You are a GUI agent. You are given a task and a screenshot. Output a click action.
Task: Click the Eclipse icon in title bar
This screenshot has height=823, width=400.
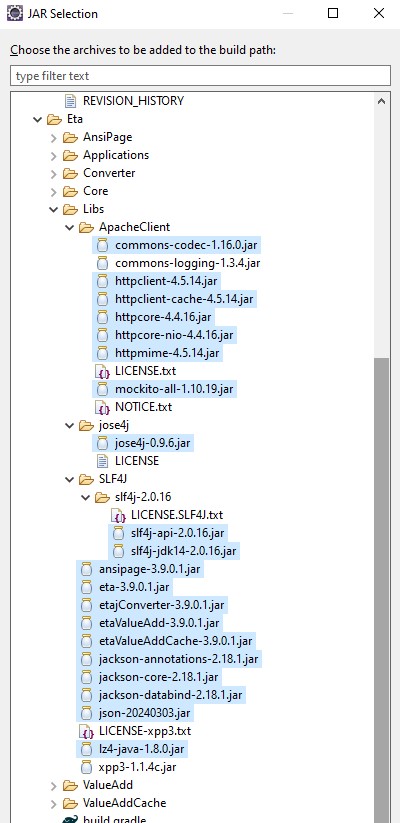pyautogui.click(x=14, y=13)
